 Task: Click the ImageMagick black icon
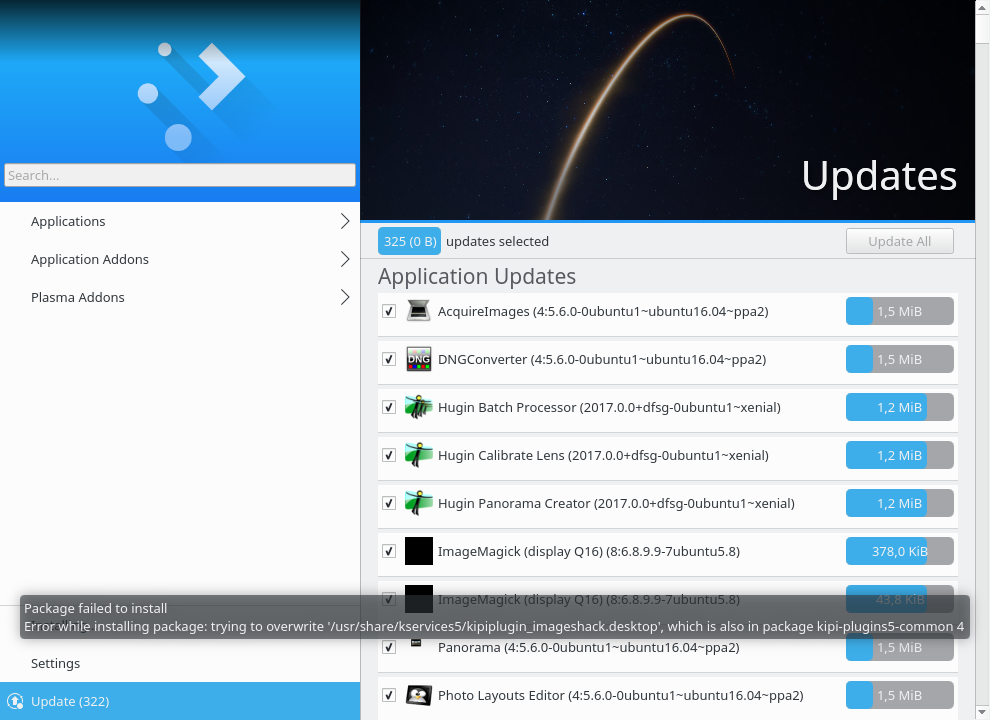coord(418,551)
